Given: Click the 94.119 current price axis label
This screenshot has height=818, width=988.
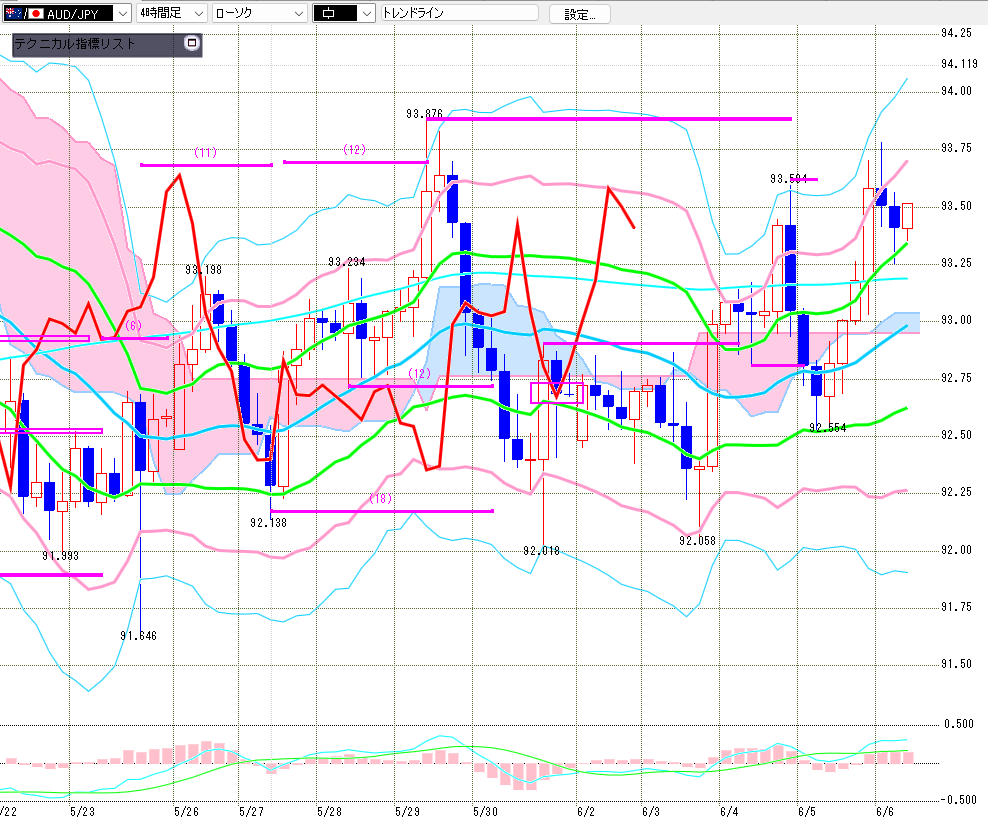Looking at the screenshot, I should (x=959, y=64).
